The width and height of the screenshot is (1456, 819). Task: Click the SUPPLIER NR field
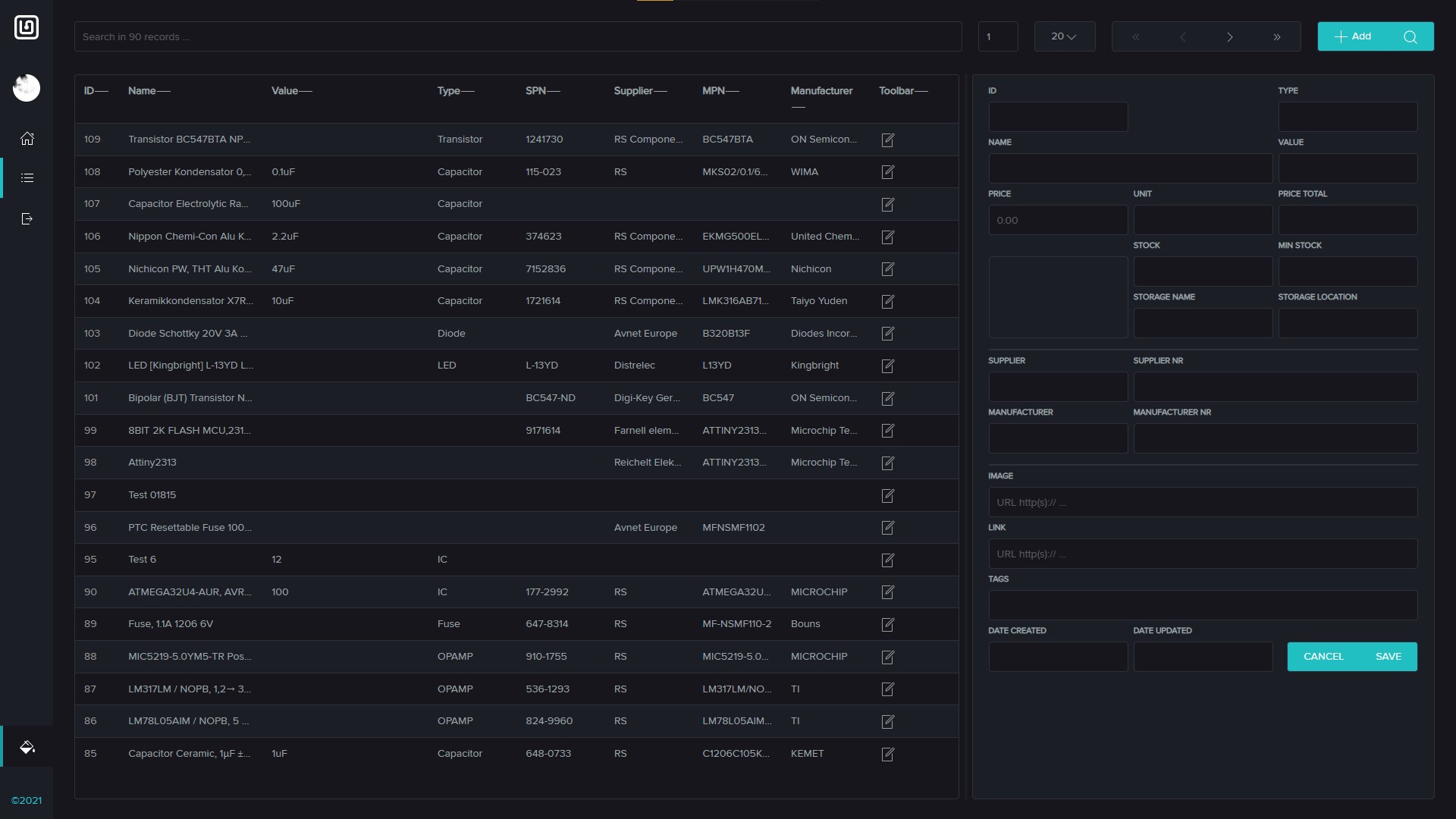pos(1275,387)
